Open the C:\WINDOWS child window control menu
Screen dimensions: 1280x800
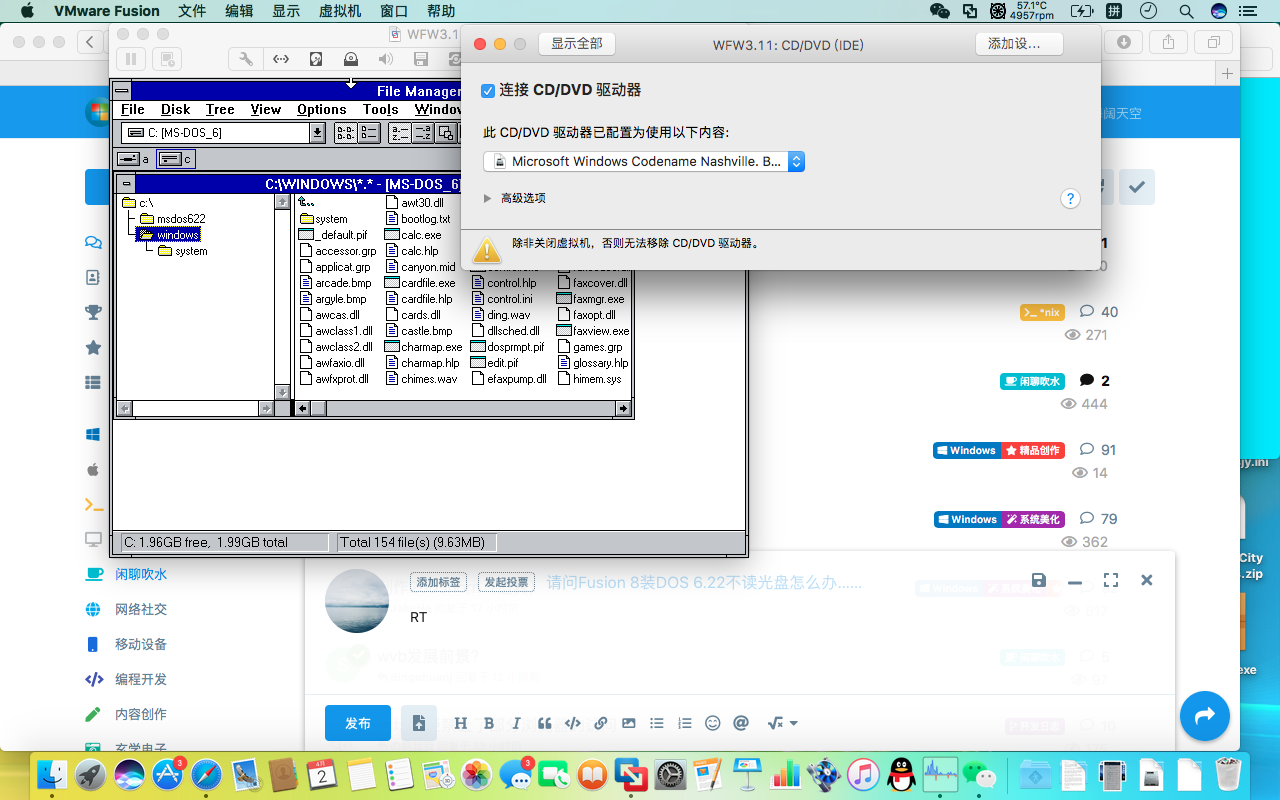point(126,183)
